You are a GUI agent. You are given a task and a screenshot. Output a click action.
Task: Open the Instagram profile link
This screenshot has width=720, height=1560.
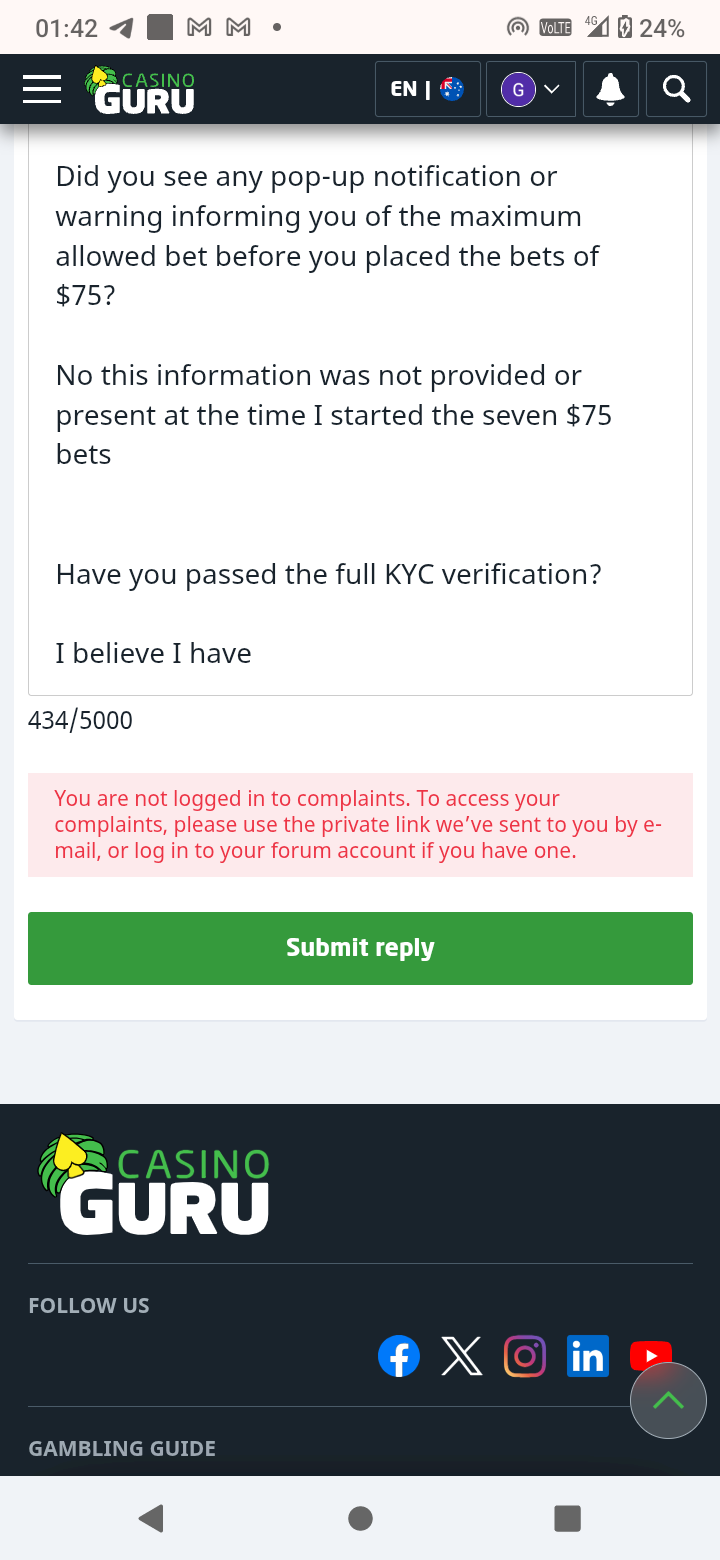(524, 1357)
